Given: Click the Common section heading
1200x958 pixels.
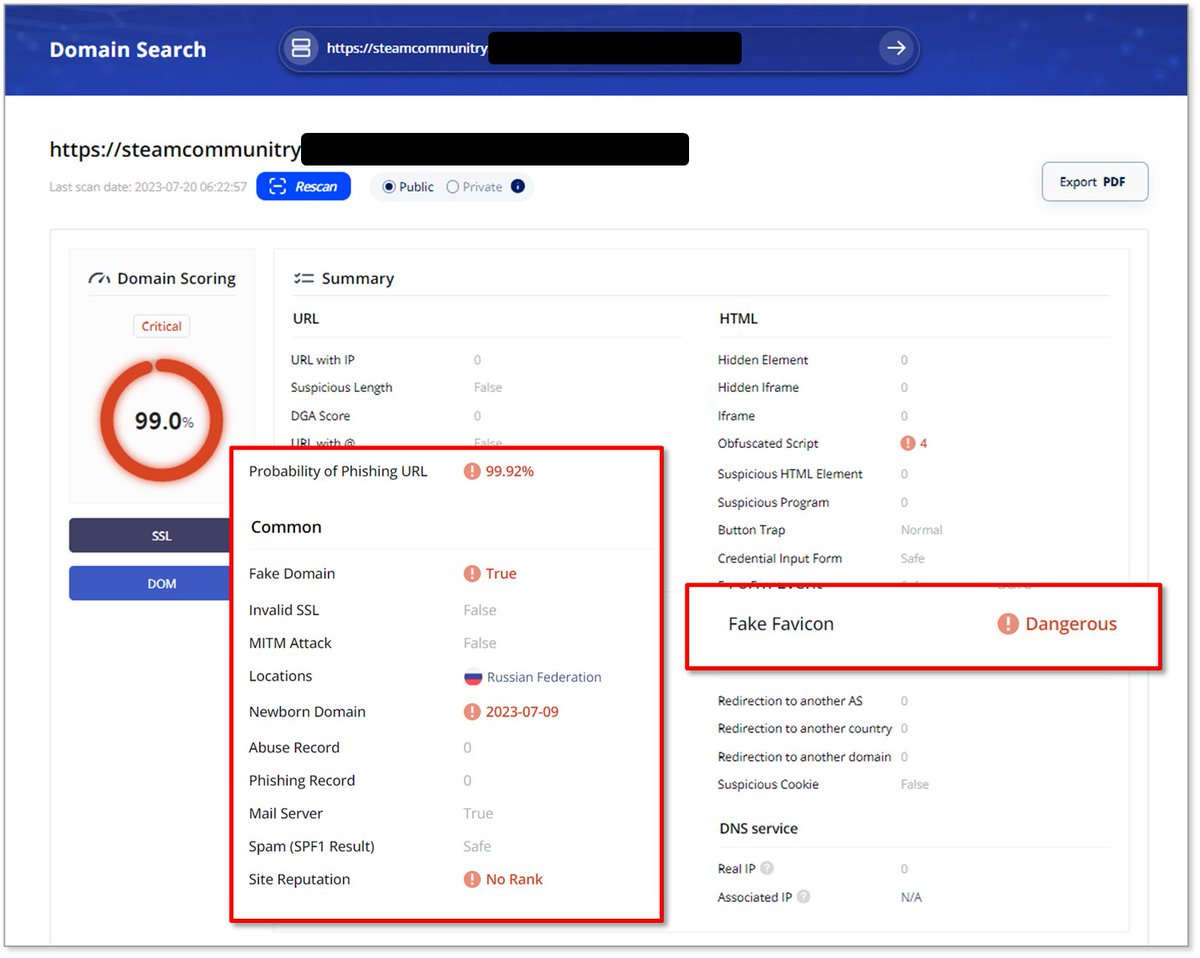Looking at the screenshot, I should pos(286,528).
